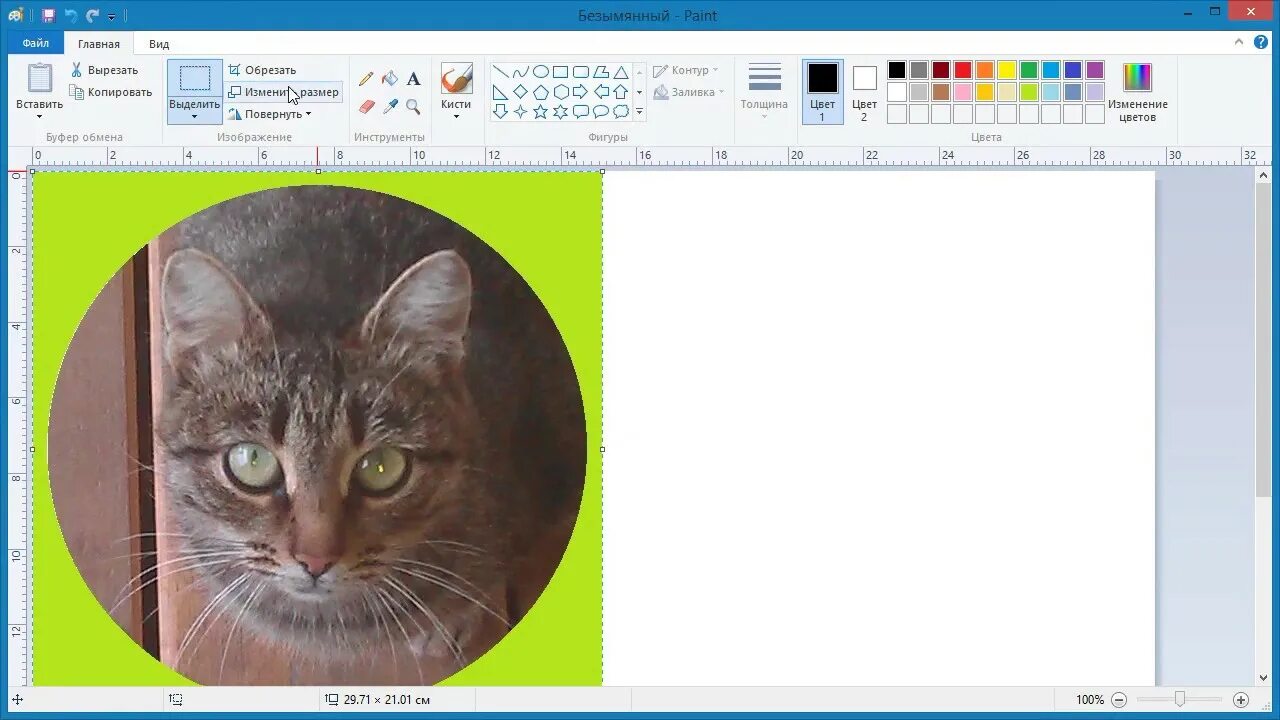The width and height of the screenshot is (1280, 720).
Task: Click the zoom out minus button
Action: [1119, 700]
